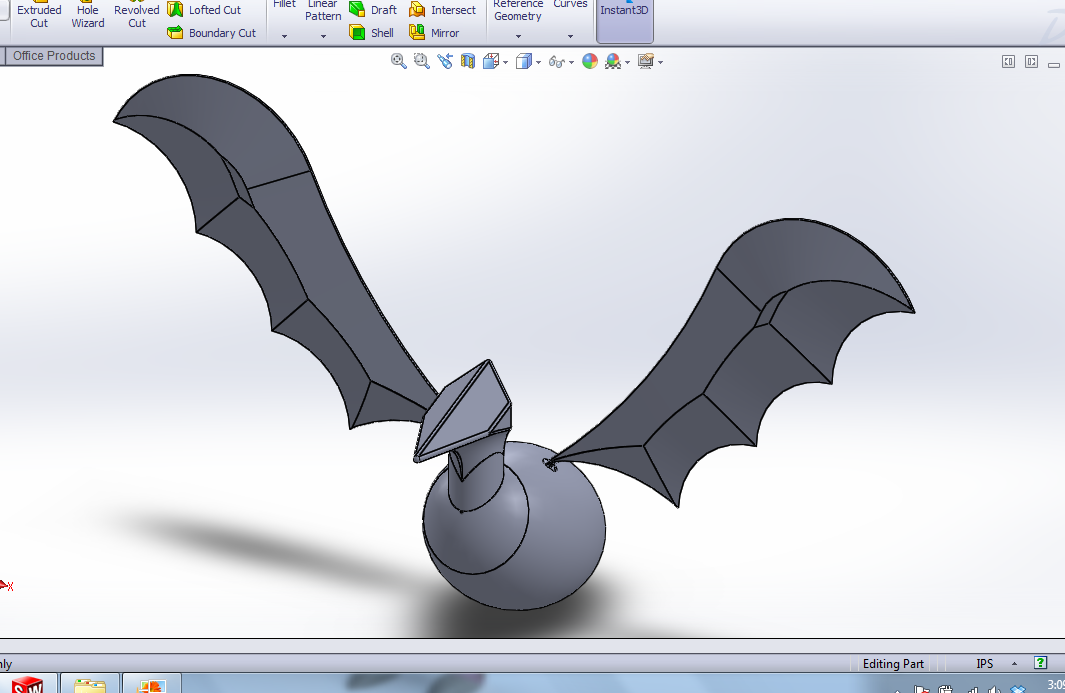
Task: Expand the Curves dropdown arrow
Action: (571, 36)
